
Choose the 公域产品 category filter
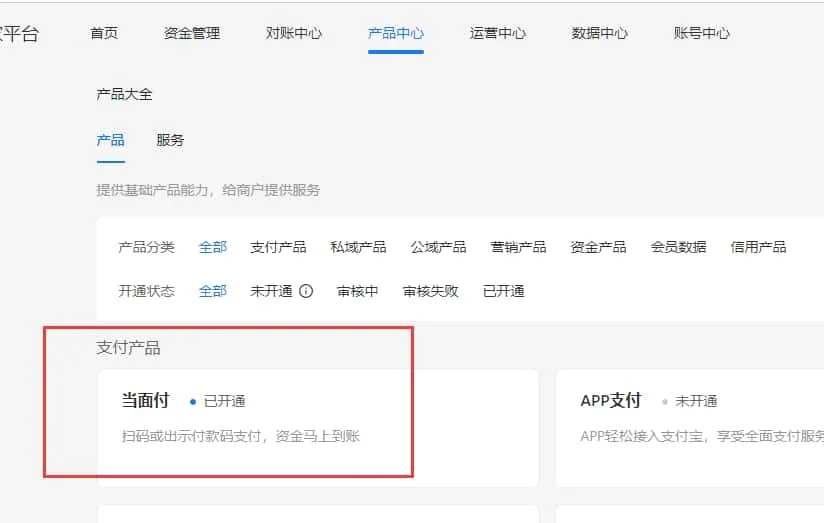438,247
